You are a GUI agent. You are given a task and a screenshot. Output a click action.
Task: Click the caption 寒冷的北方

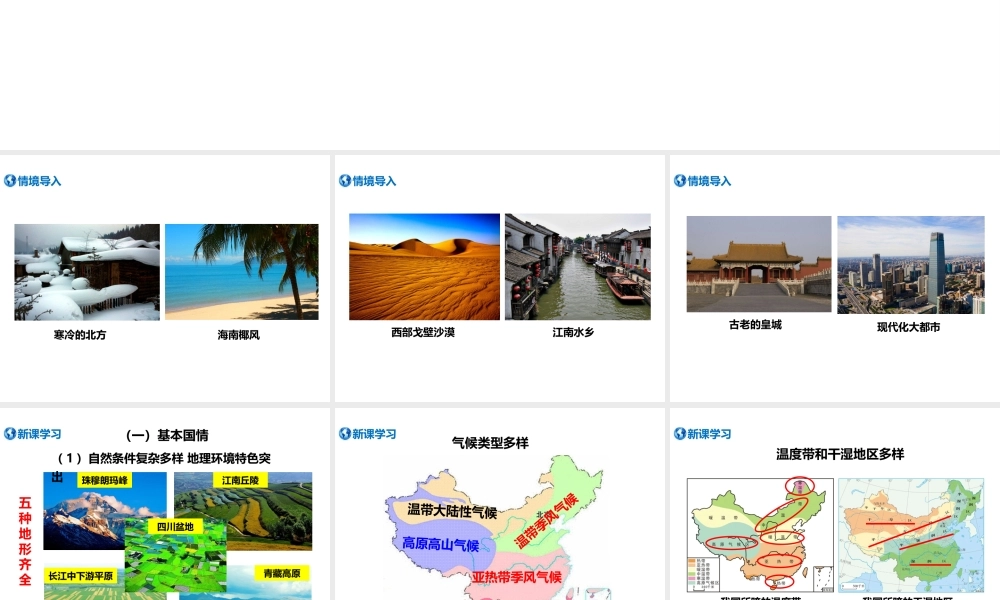(x=80, y=335)
